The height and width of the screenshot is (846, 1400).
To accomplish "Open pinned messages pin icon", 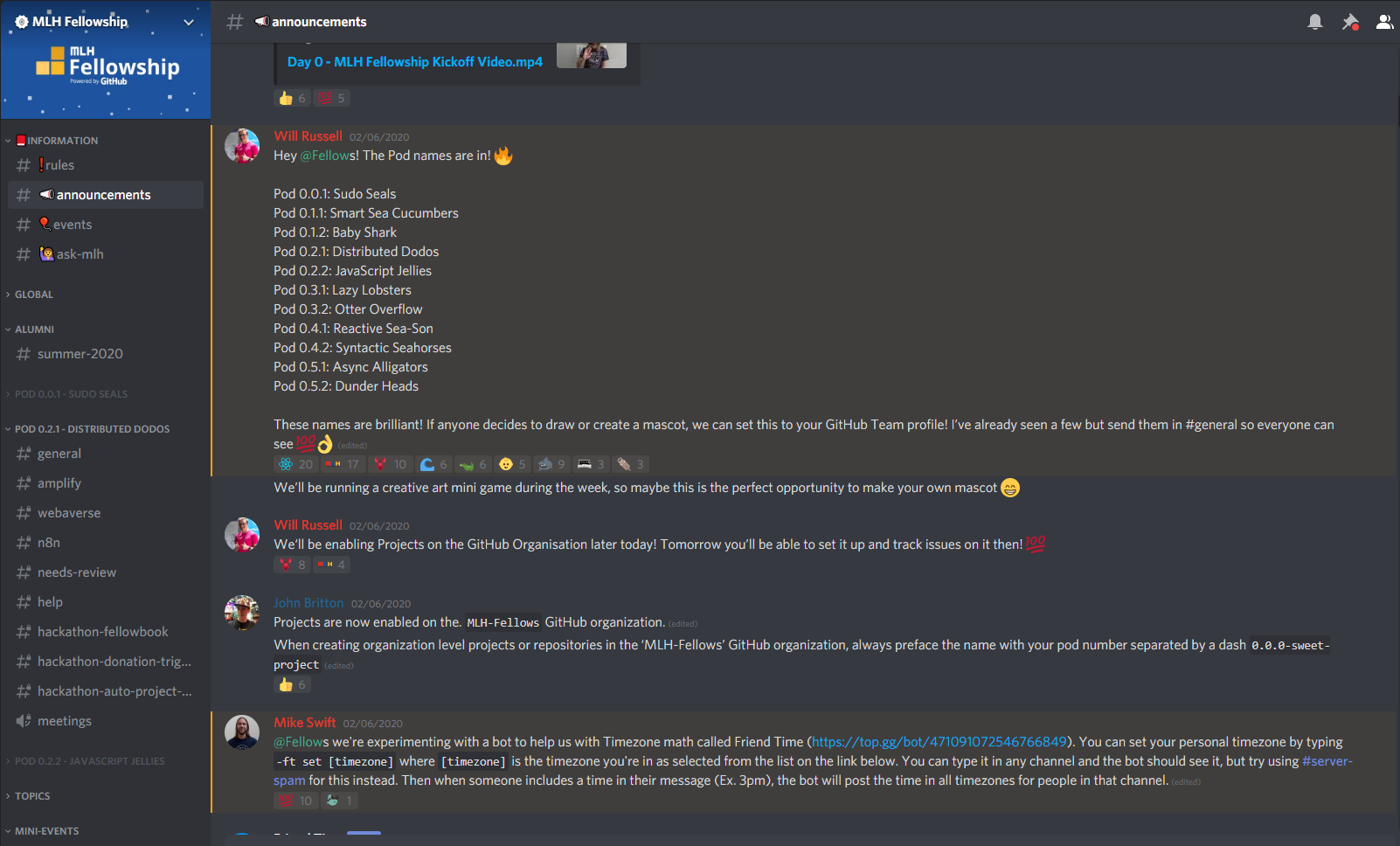I will [x=1350, y=22].
